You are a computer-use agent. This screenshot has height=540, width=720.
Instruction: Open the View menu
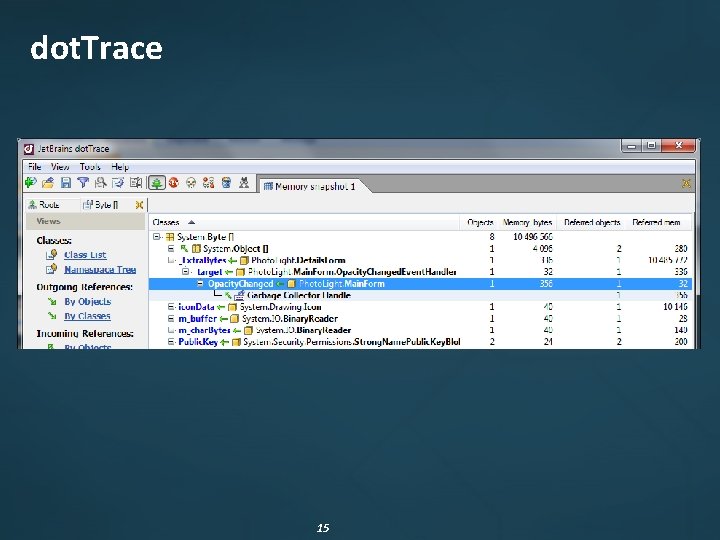[x=60, y=167]
